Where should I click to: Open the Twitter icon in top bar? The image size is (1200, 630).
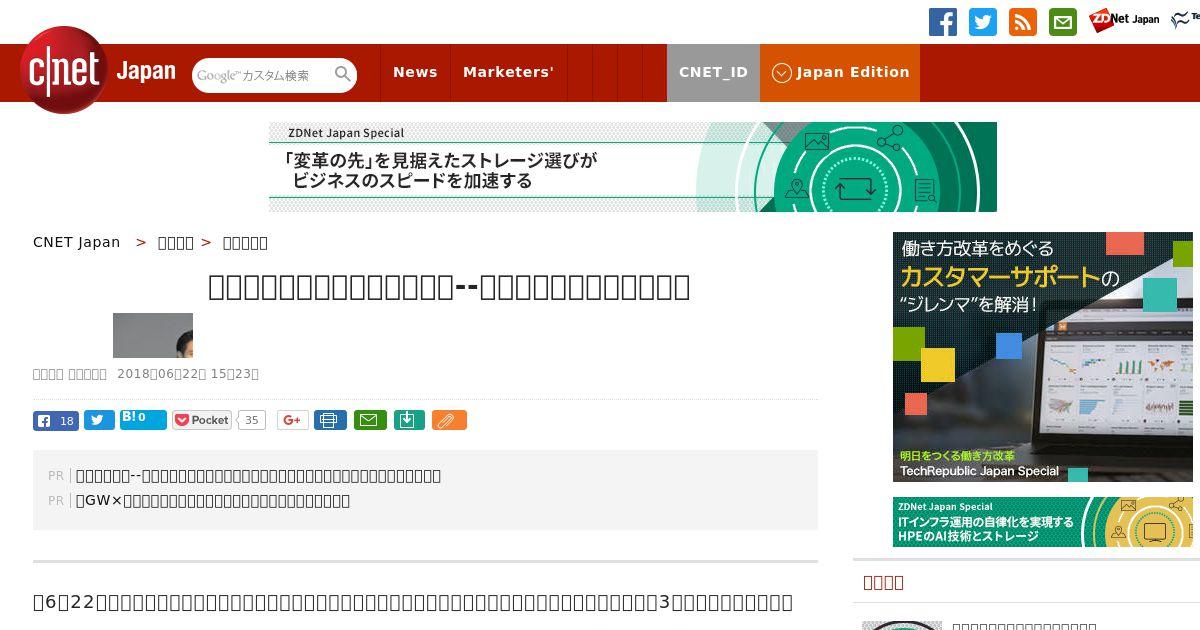983,22
